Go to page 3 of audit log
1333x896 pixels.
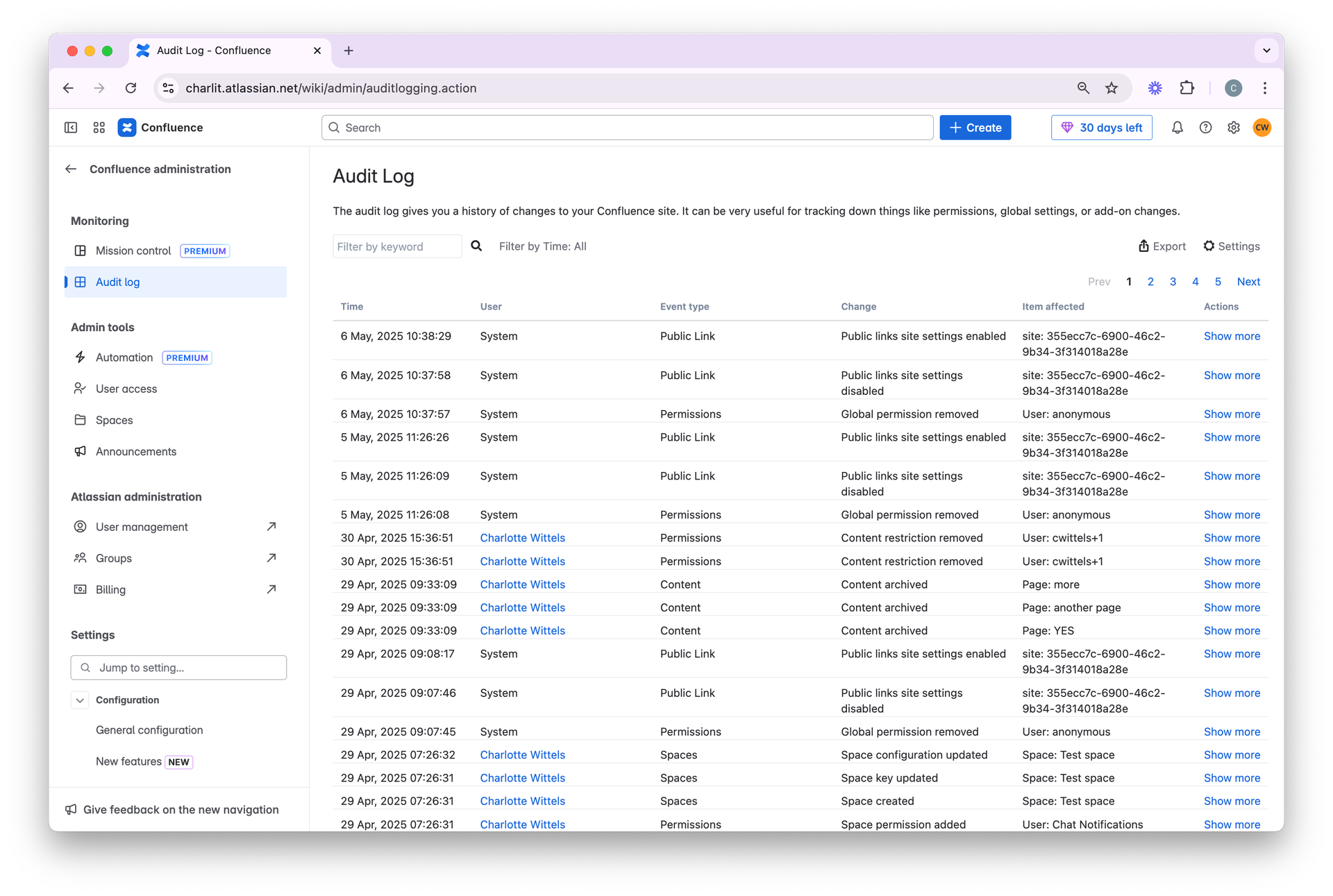(x=1173, y=282)
